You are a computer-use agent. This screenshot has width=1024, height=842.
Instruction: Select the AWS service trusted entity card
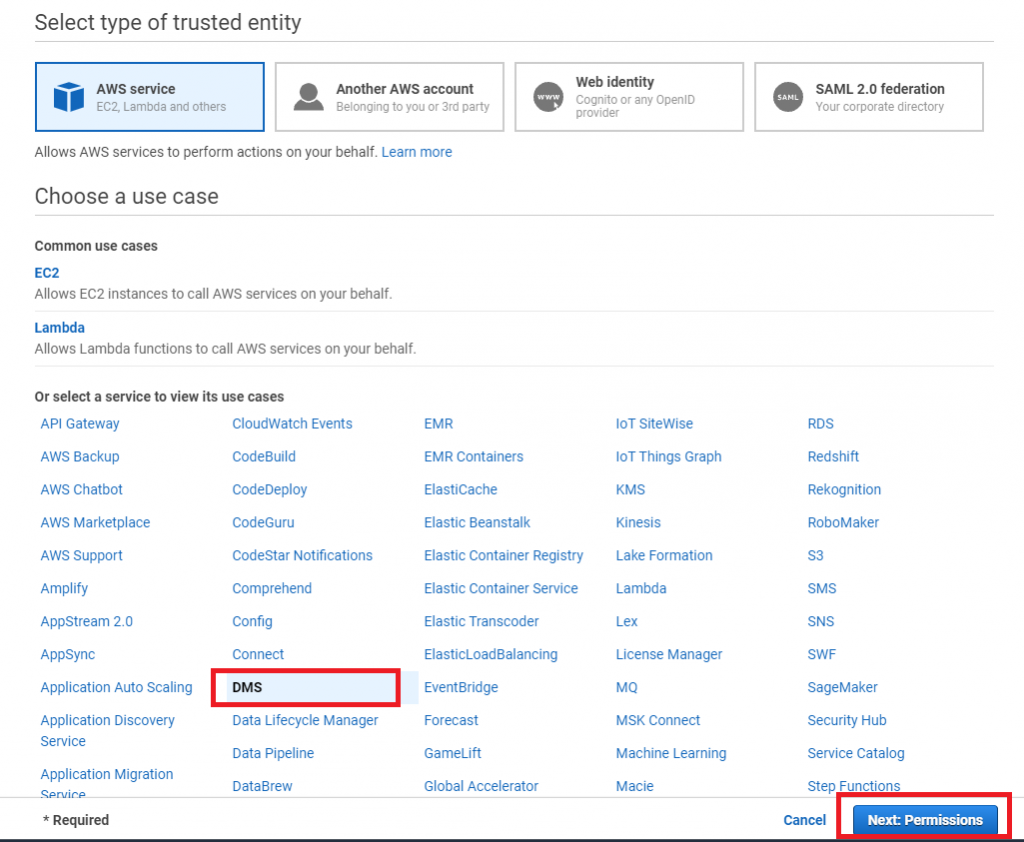150,97
